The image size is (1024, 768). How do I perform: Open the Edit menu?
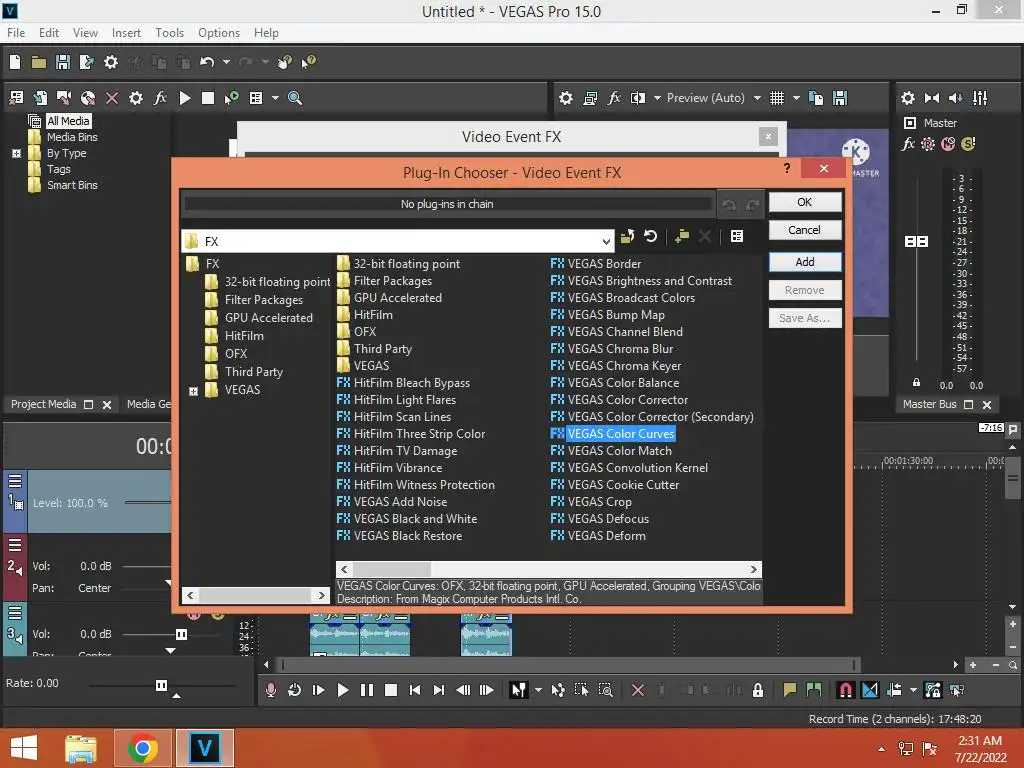[49, 33]
